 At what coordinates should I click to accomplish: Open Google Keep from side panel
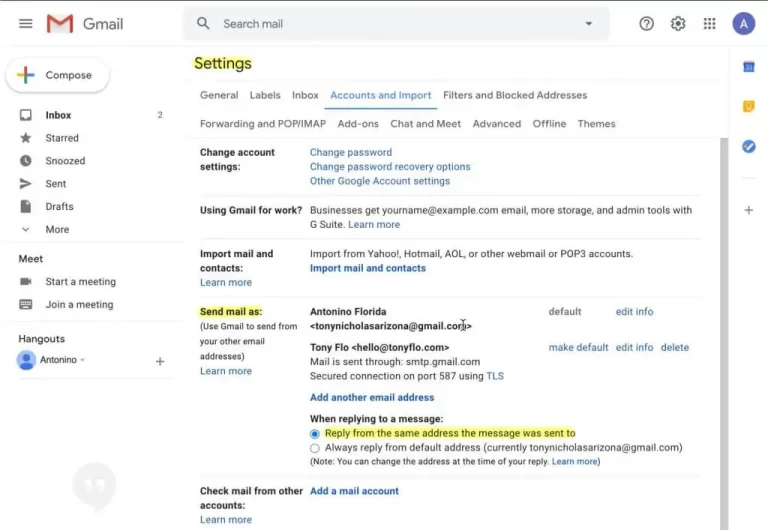[x=748, y=106]
